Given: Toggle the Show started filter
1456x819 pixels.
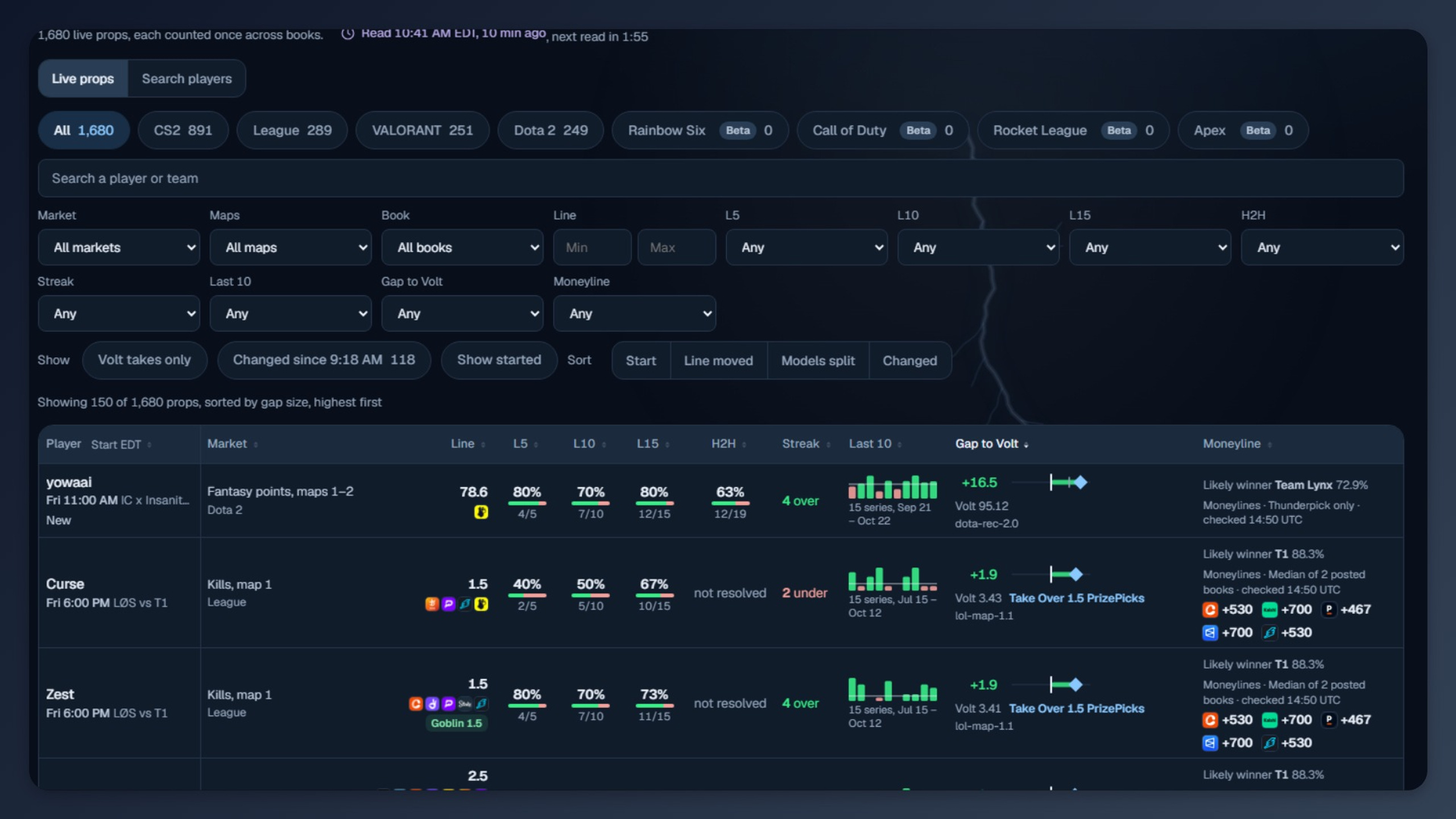Looking at the screenshot, I should 499,360.
